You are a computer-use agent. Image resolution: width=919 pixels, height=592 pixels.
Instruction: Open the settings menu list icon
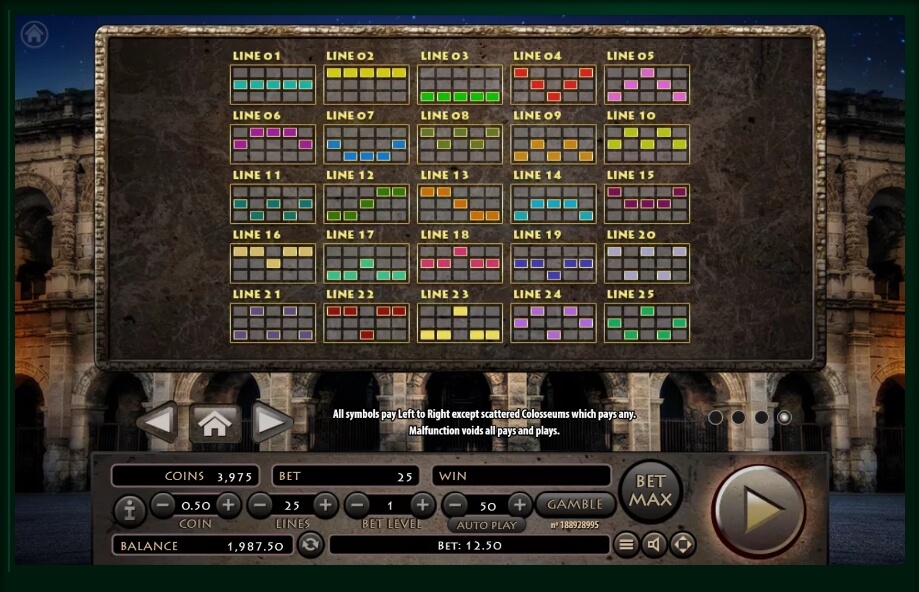[626, 545]
